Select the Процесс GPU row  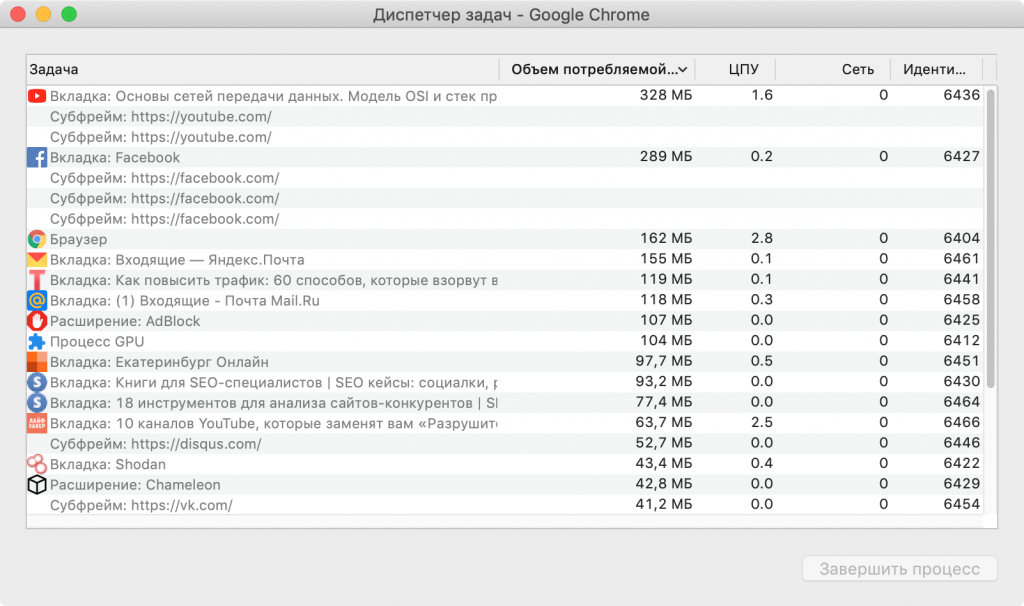[x=505, y=342]
